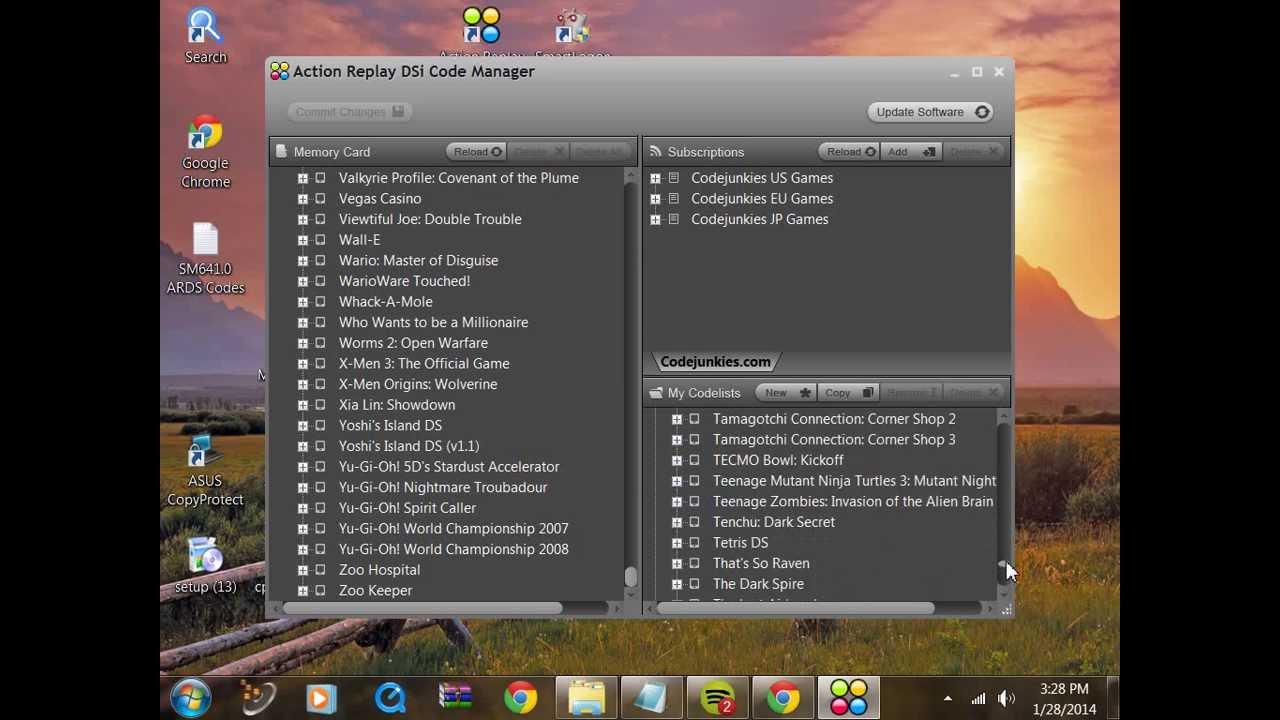Viewport: 1280px width, 720px height.
Task: Click the network signal tray icon
Action: pos(978,699)
